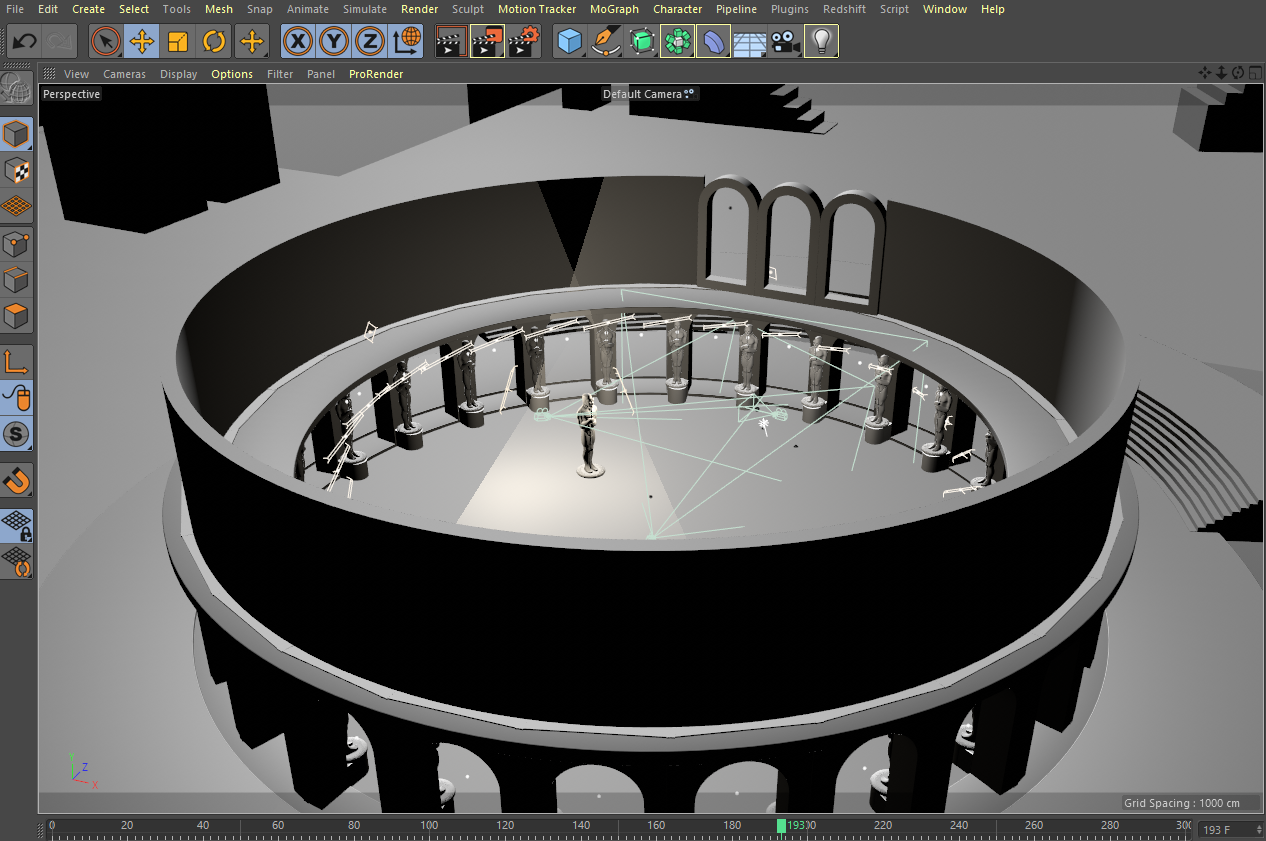Click the Undo arrow icon
Screen dimensions: 1266x841
point(24,41)
